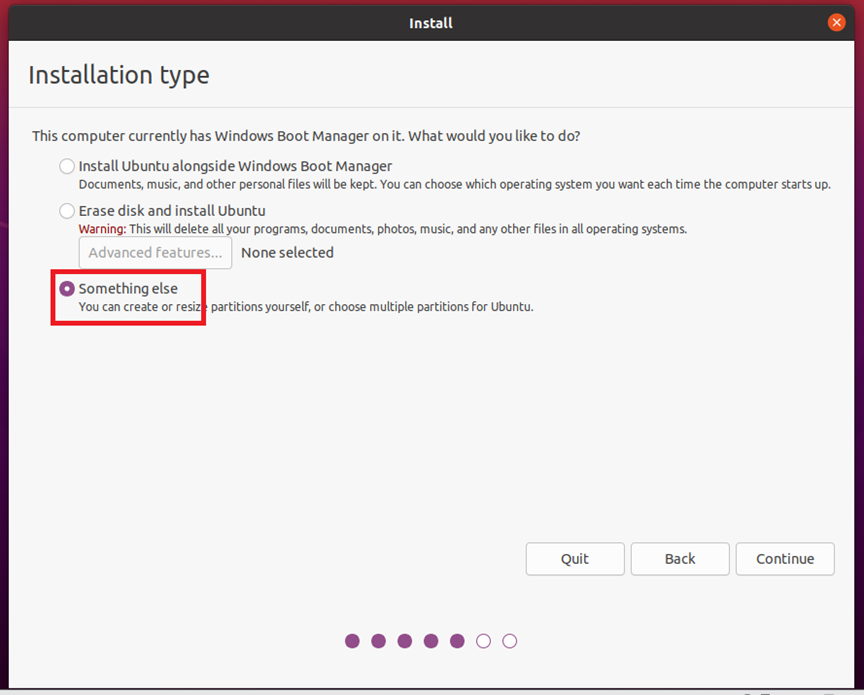Click the third filled progress dot
Image resolution: width=864 pixels, height=695 pixels.
404,641
